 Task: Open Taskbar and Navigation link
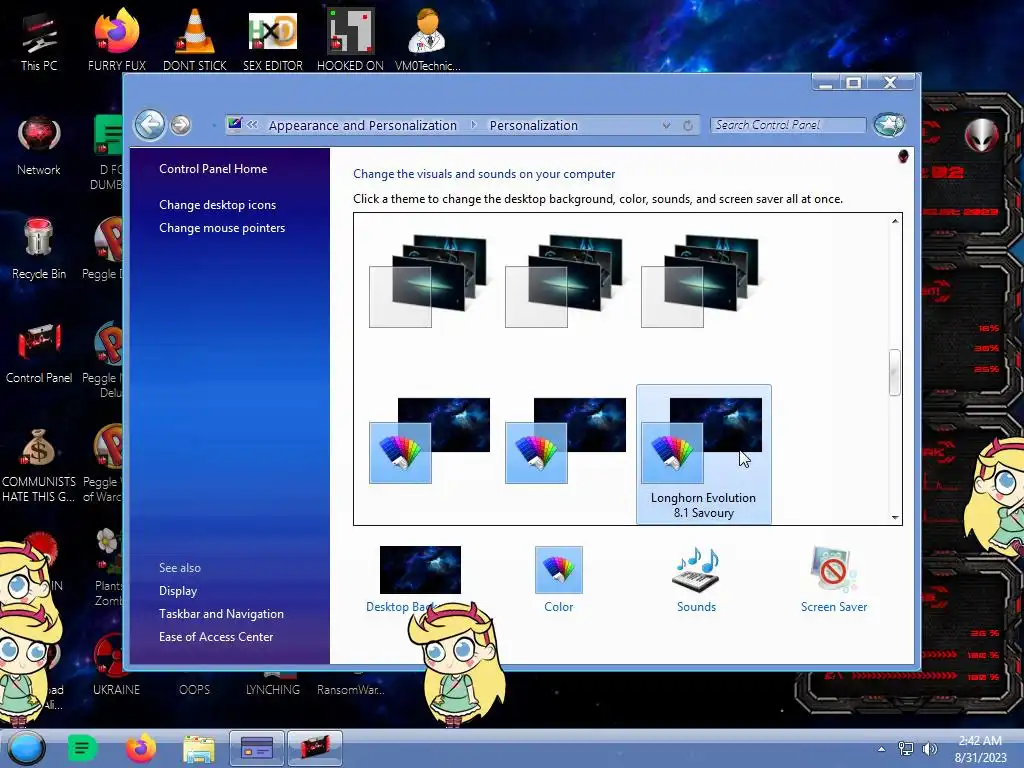click(221, 614)
